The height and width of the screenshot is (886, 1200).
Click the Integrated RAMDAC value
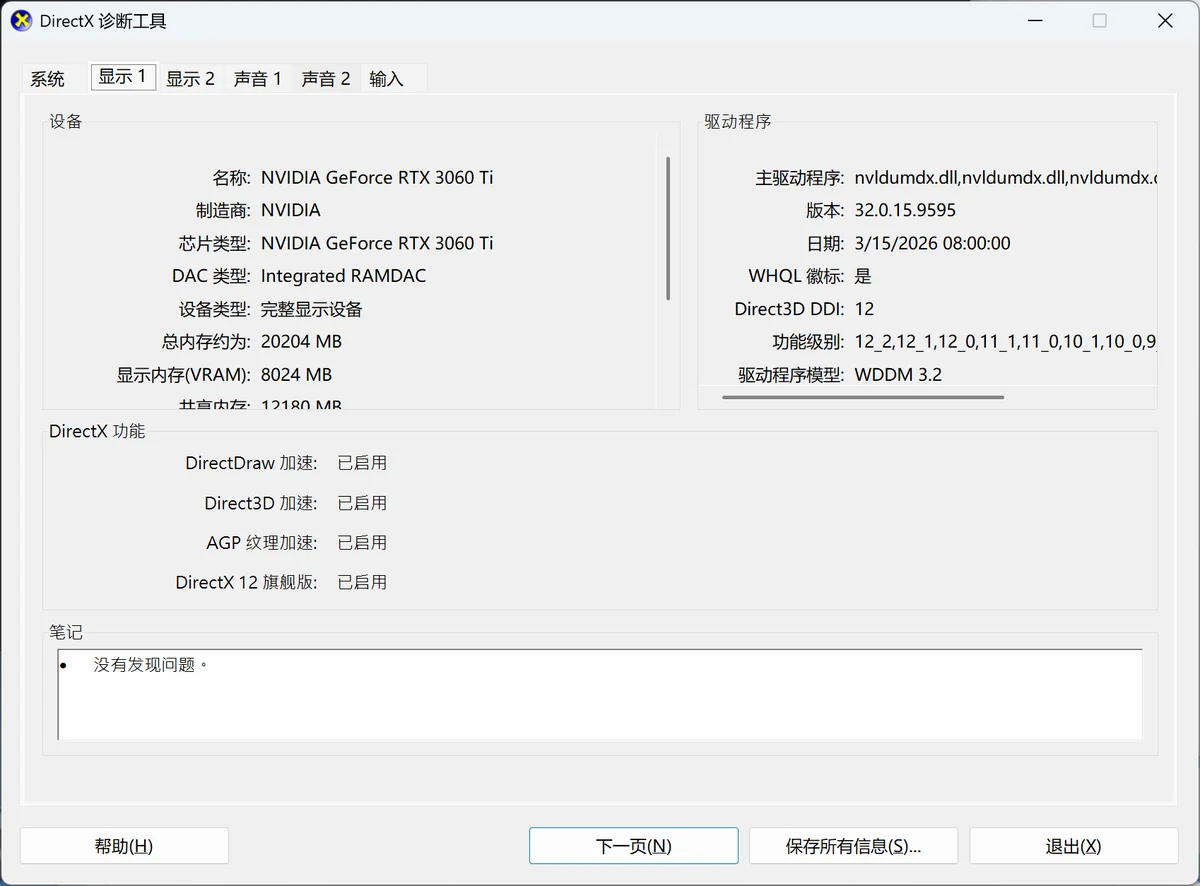tap(343, 276)
